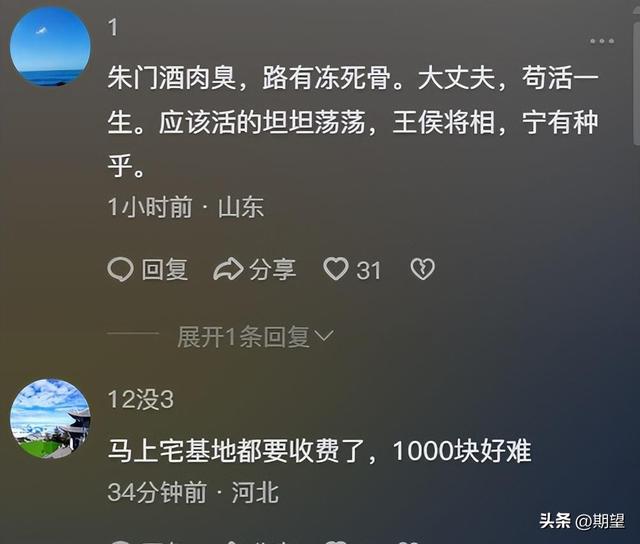Open the cloud landscape avatar profile
Screen dimensions: 640x544
click(x=50, y=418)
